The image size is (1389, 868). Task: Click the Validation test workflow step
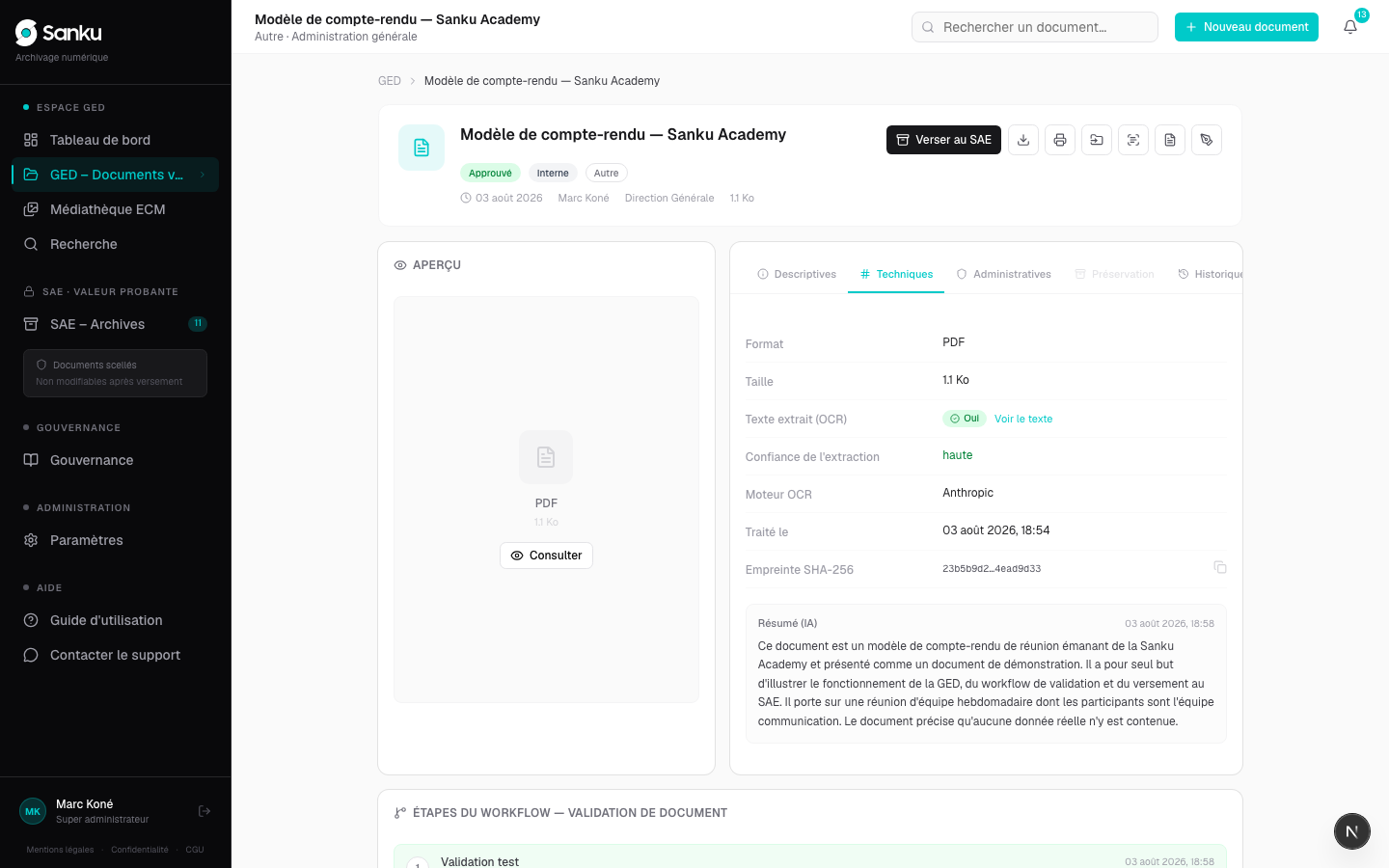click(x=810, y=857)
